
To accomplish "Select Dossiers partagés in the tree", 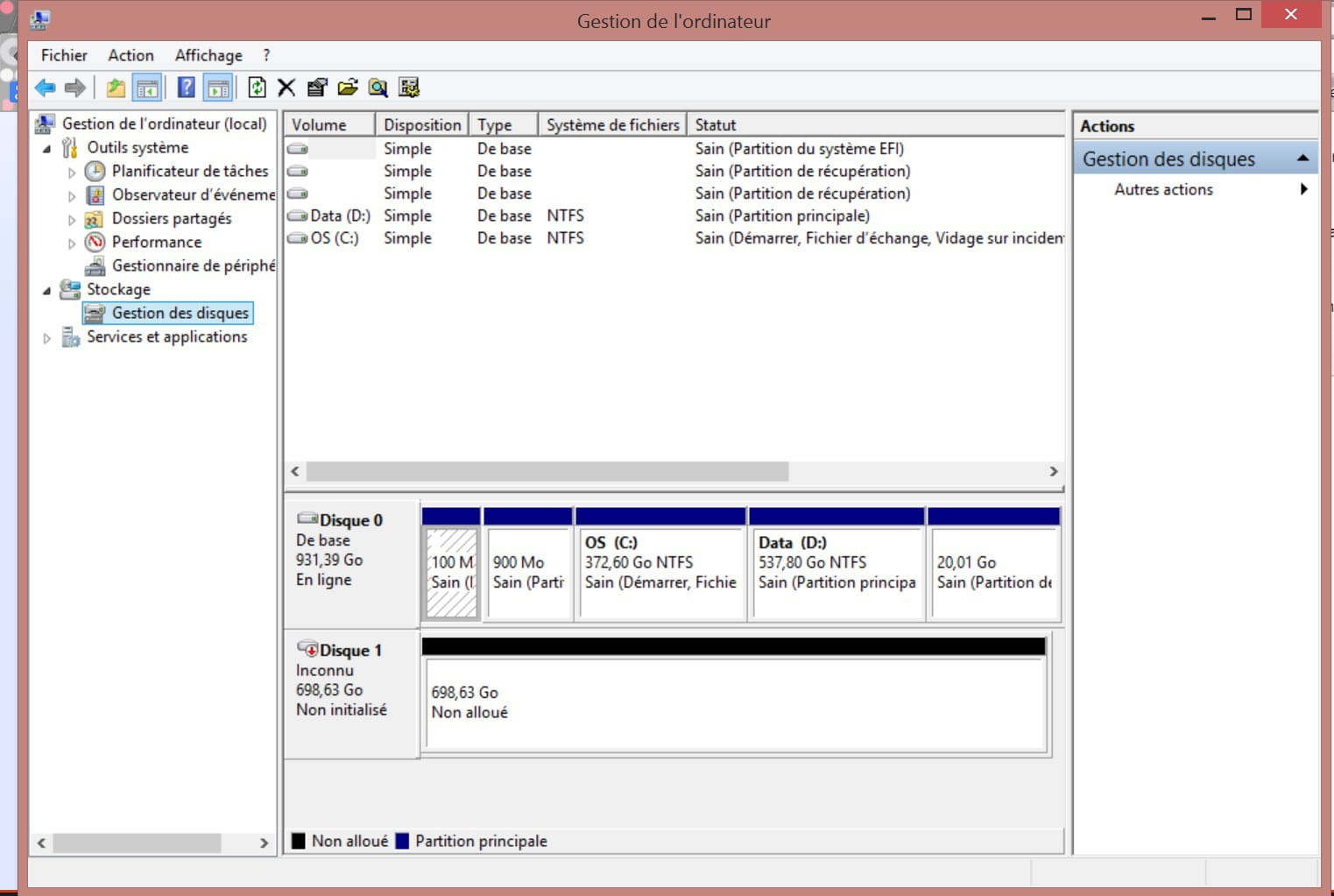I will pyautogui.click(x=172, y=218).
